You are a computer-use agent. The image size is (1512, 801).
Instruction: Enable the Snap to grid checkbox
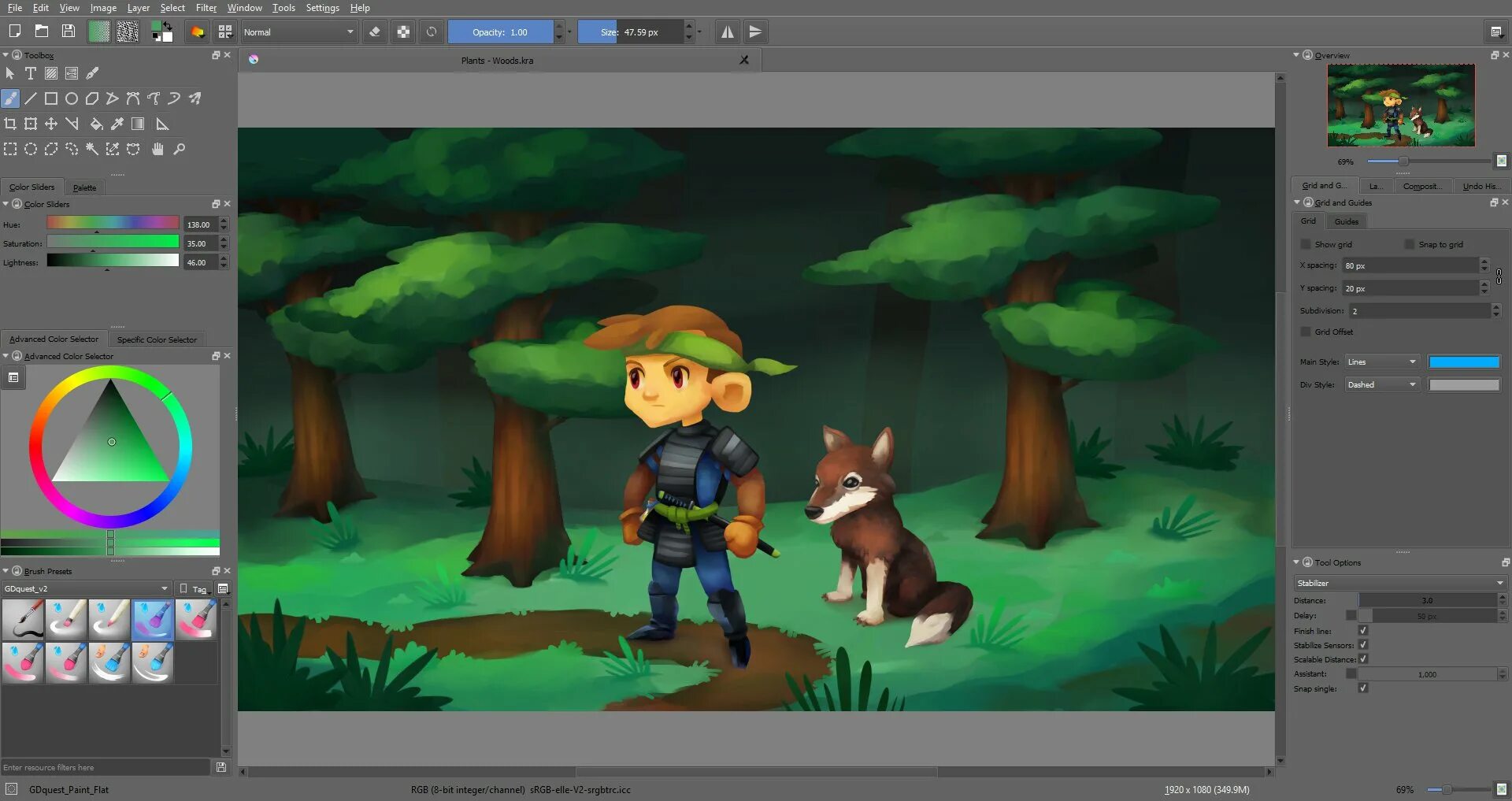(1410, 244)
